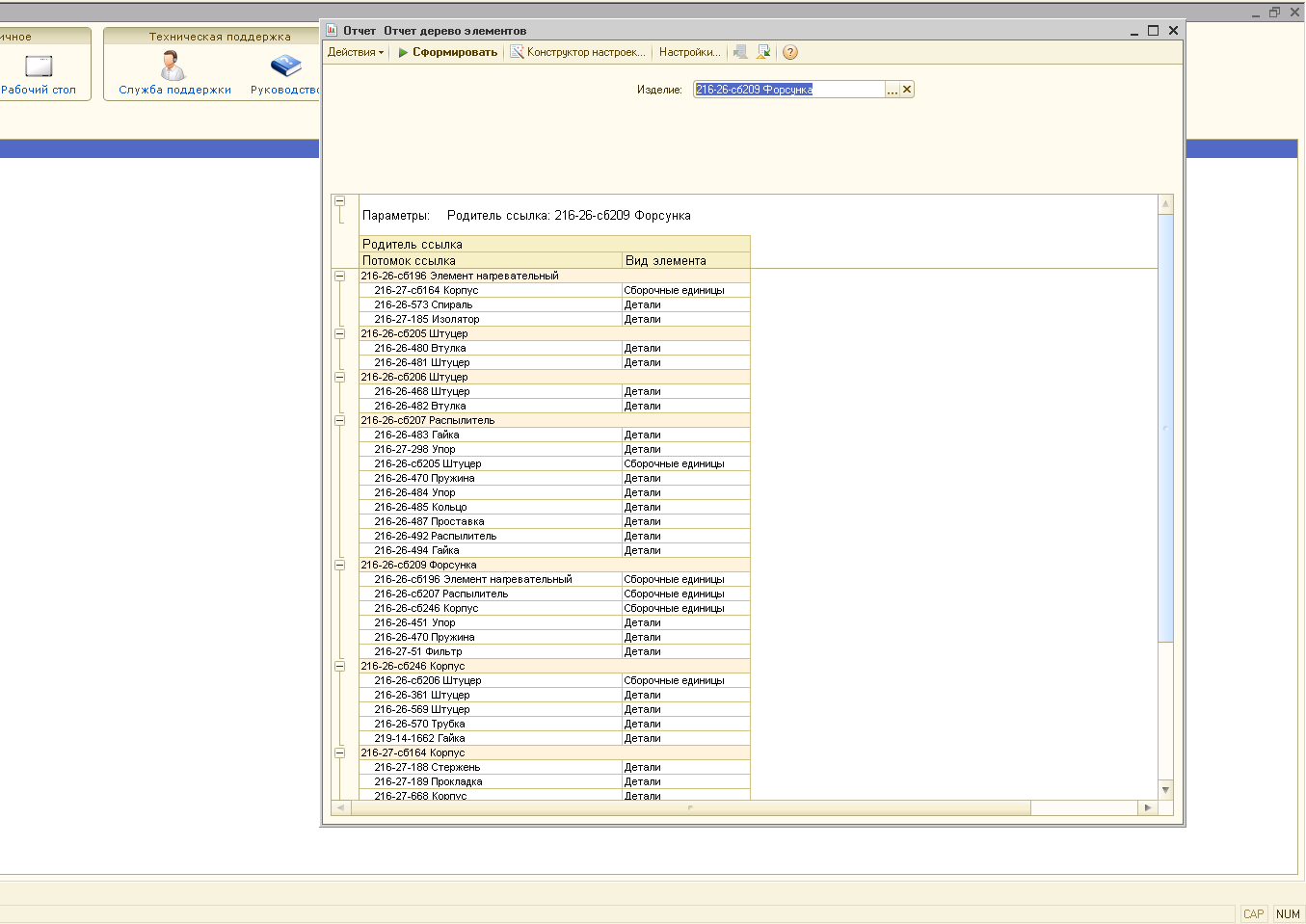Click the NUM indicator in status bar
The width and height of the screenshot is (1306, 924).
pyautogui.click(x=1288, y=914)
